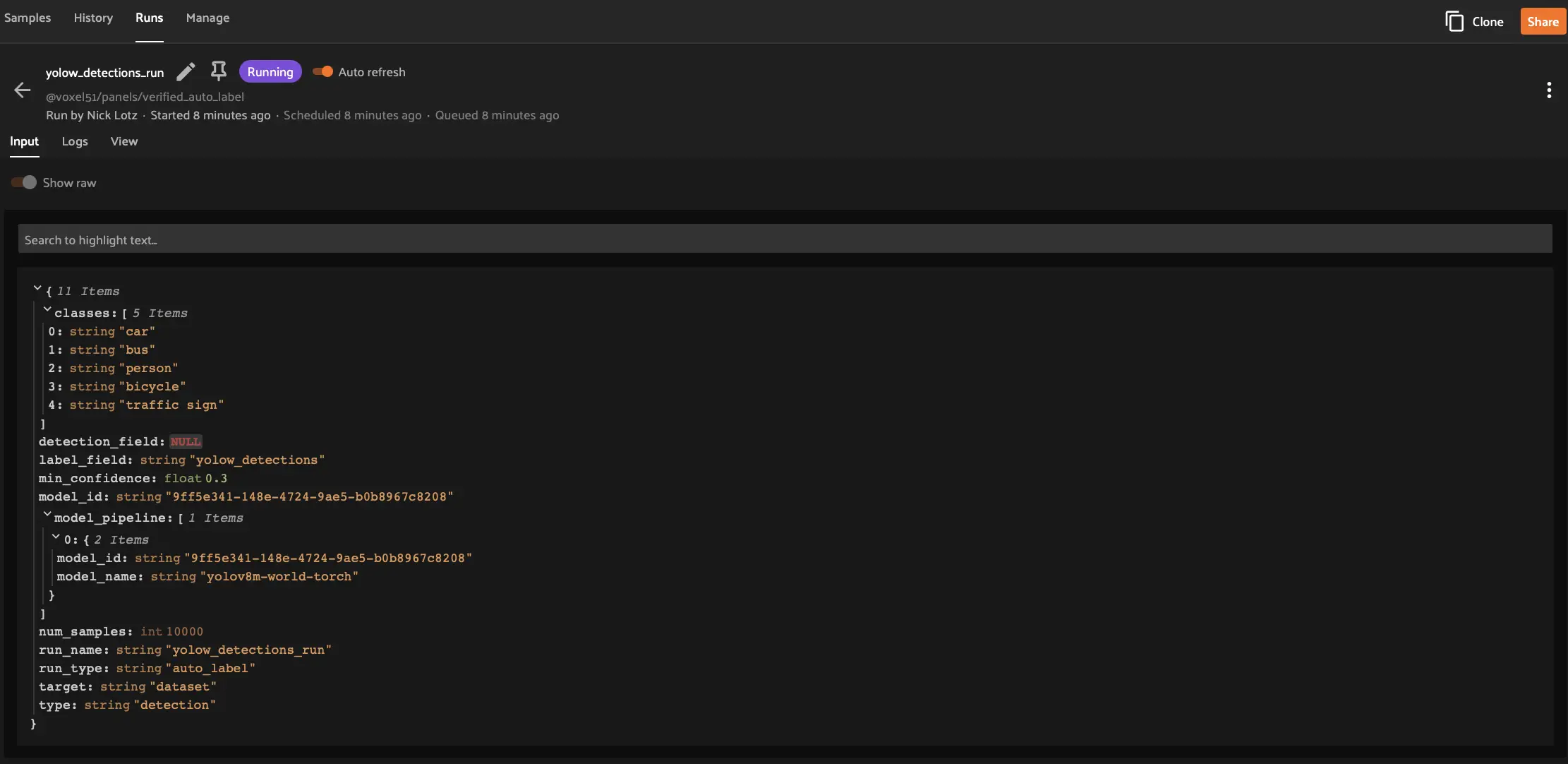Disable the Auto refresh toggle
Image resolution: width=1568 pixels, height=764 pixels.
pyautogui.click(x=322, y=72)
